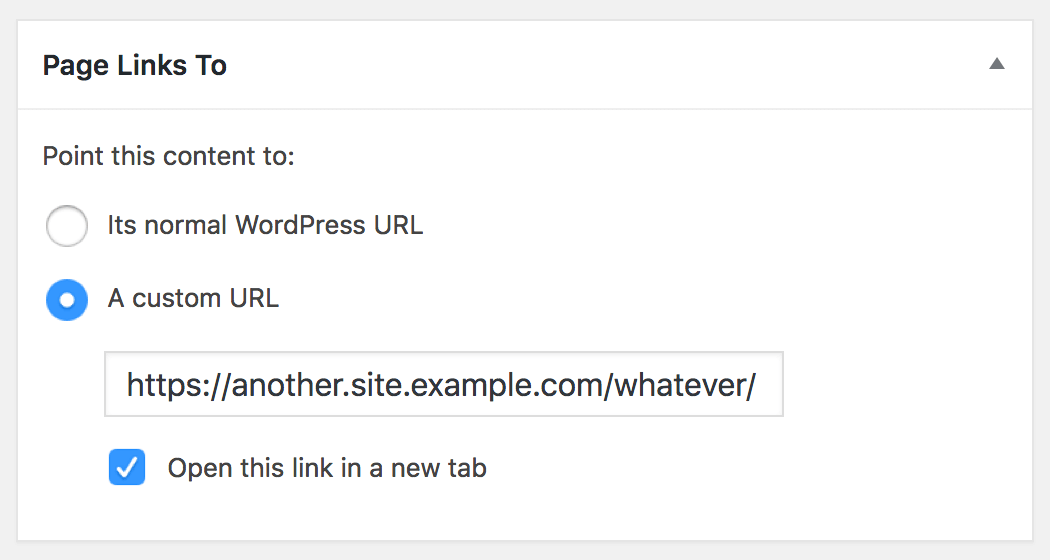Click the Its normal WordPress URL label text
The width and height of the screenshot is (1050, 560).
[x=265, y=225]
